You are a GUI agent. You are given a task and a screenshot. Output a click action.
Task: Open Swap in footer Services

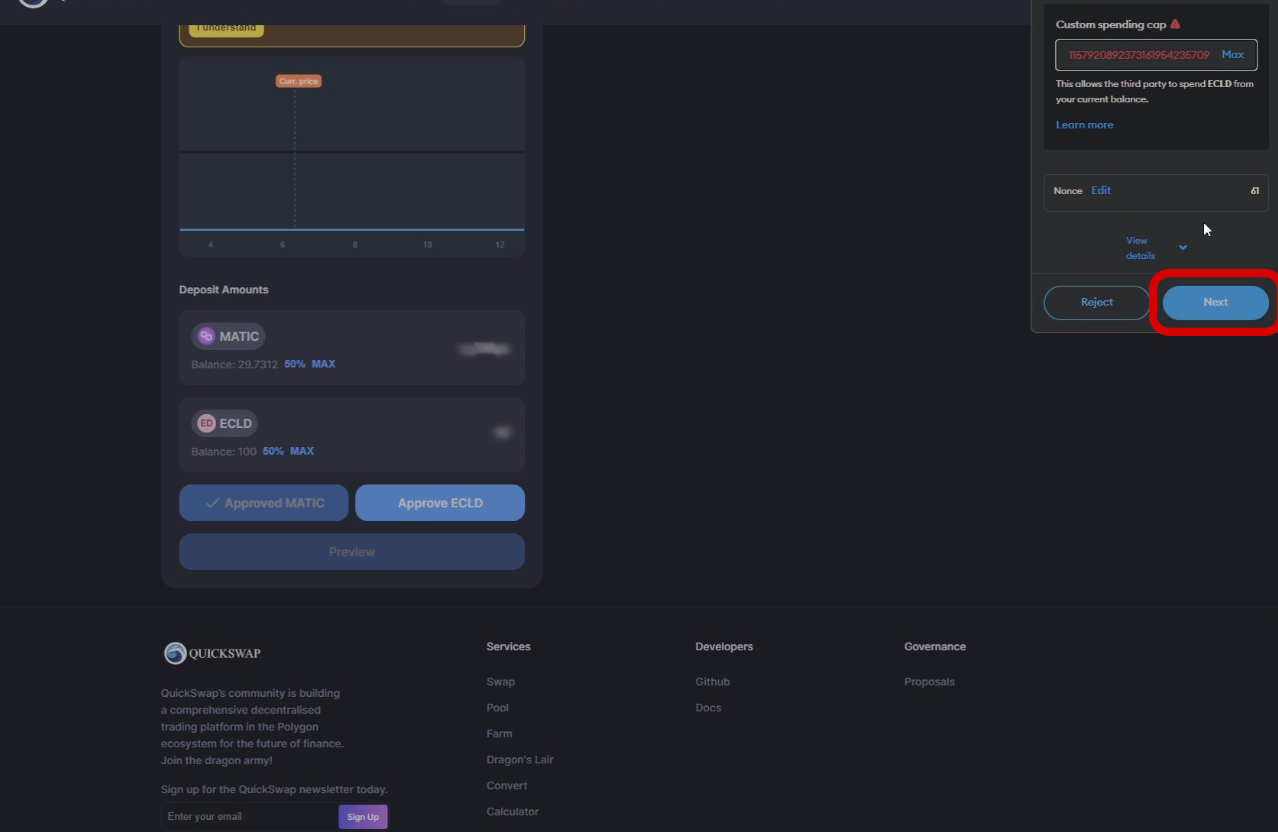pyautogui.click(x=500, y=682)
